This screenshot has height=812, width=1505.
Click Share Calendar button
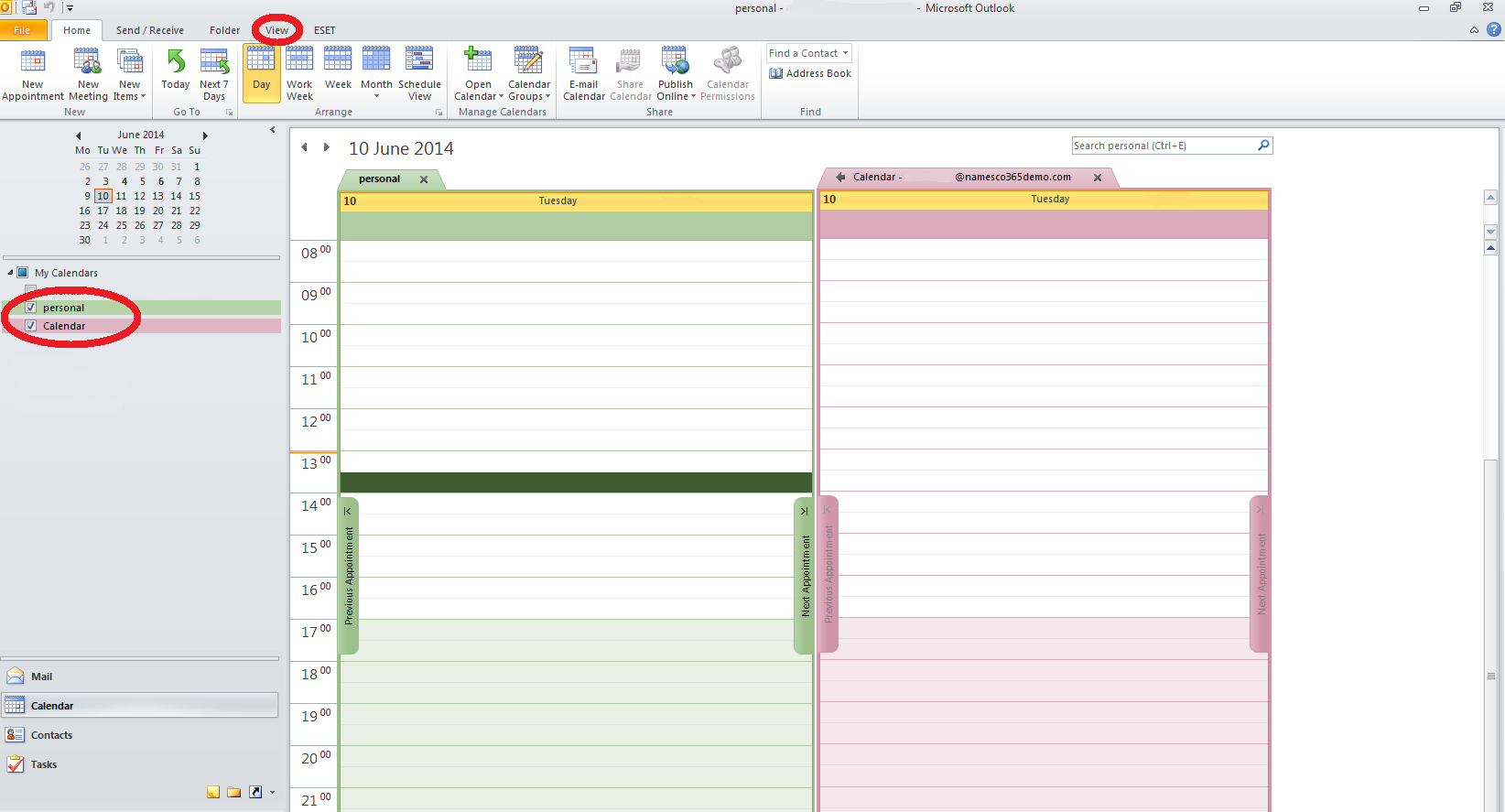[x=631, y=74]
